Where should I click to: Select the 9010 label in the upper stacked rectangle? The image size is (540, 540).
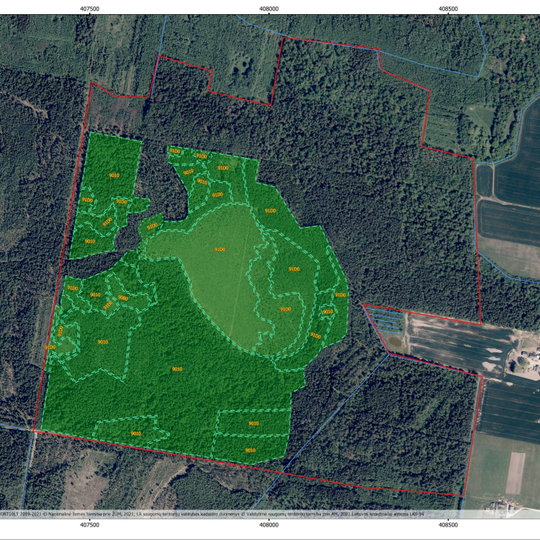[x=253, y=423]
